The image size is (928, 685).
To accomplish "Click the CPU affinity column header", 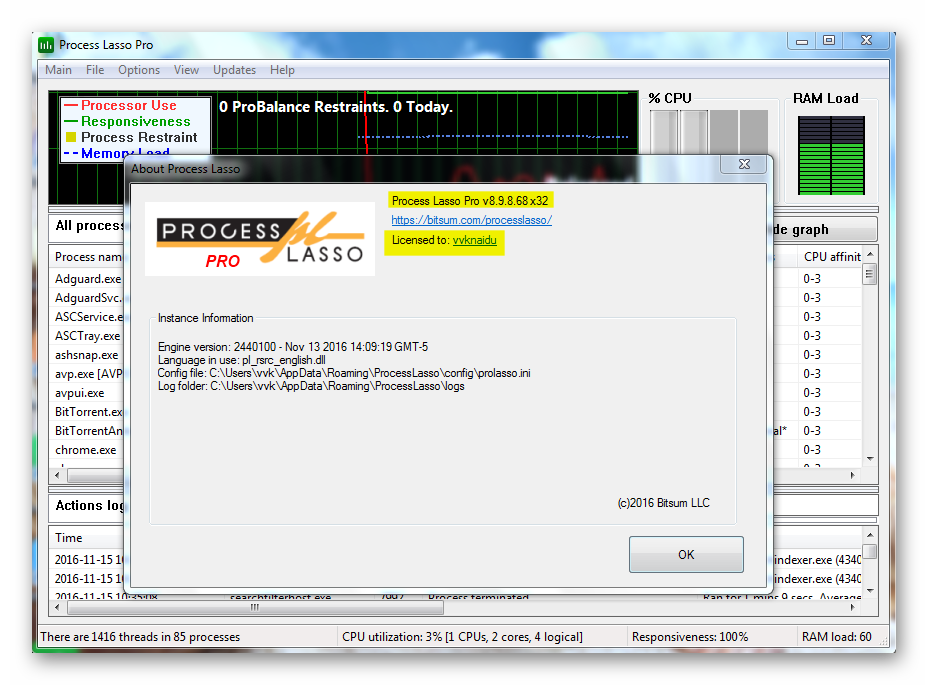I will click(832, 257).
